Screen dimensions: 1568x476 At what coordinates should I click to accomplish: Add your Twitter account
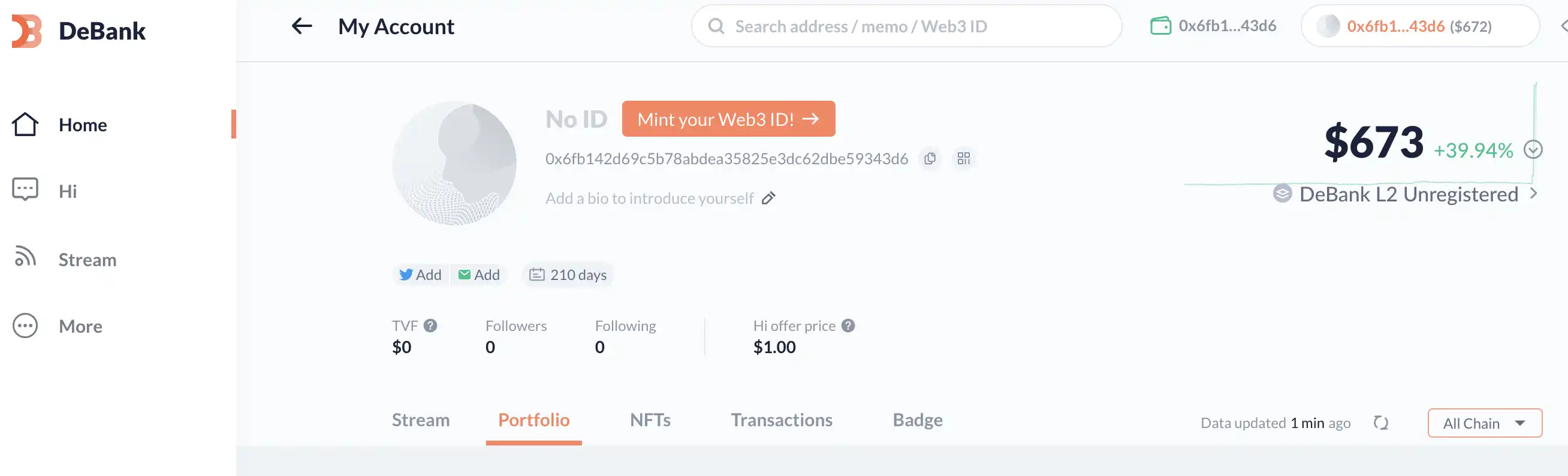420,275
